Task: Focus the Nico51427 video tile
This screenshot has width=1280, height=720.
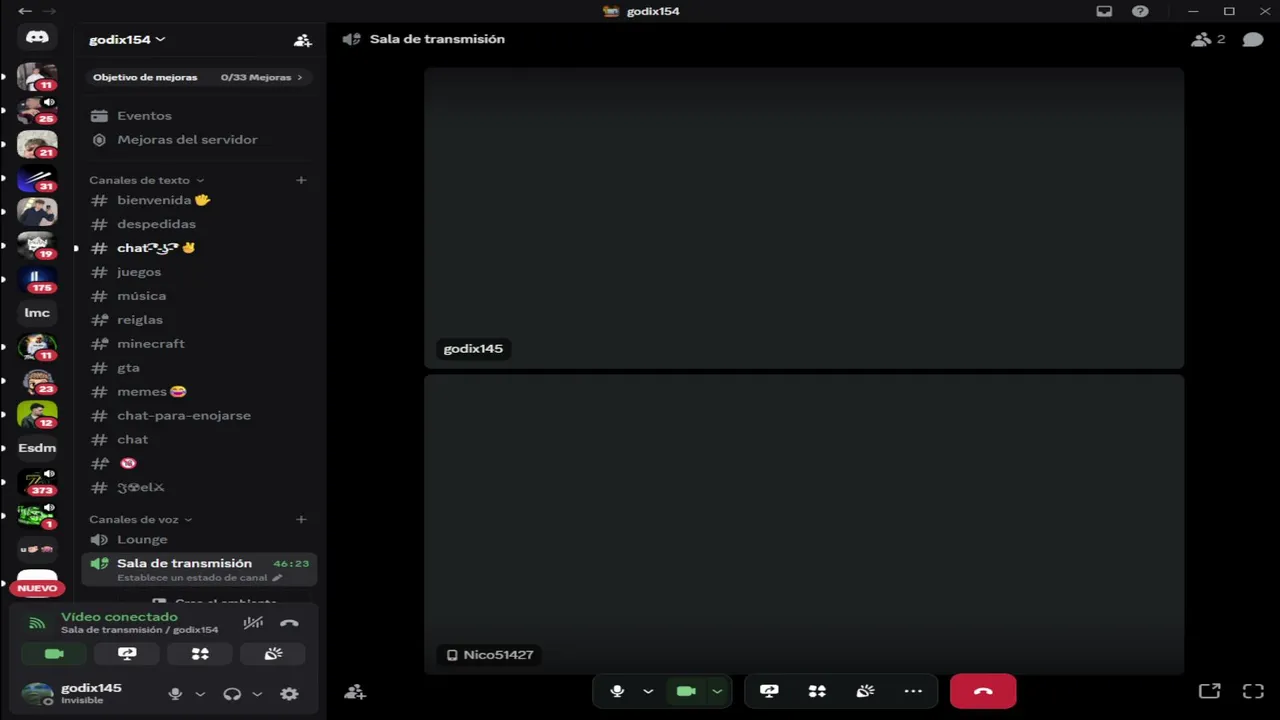Action: [x=804, y=524]
